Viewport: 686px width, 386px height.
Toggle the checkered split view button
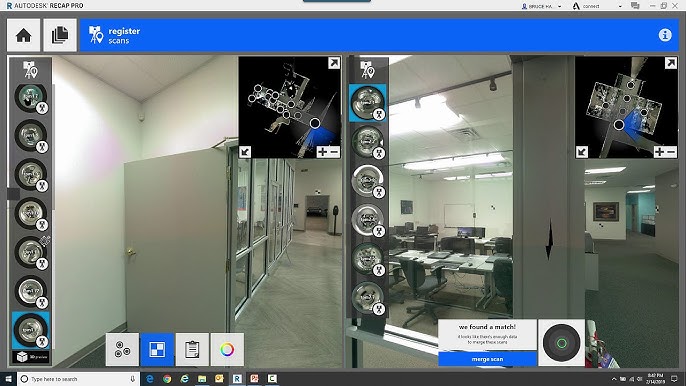tap(157, 349)
